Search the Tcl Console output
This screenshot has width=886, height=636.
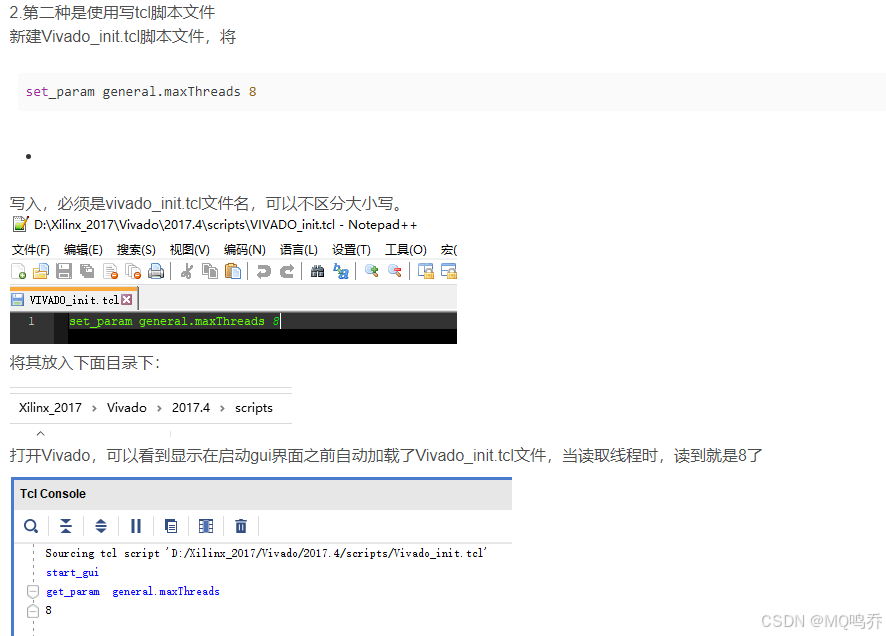30,525
